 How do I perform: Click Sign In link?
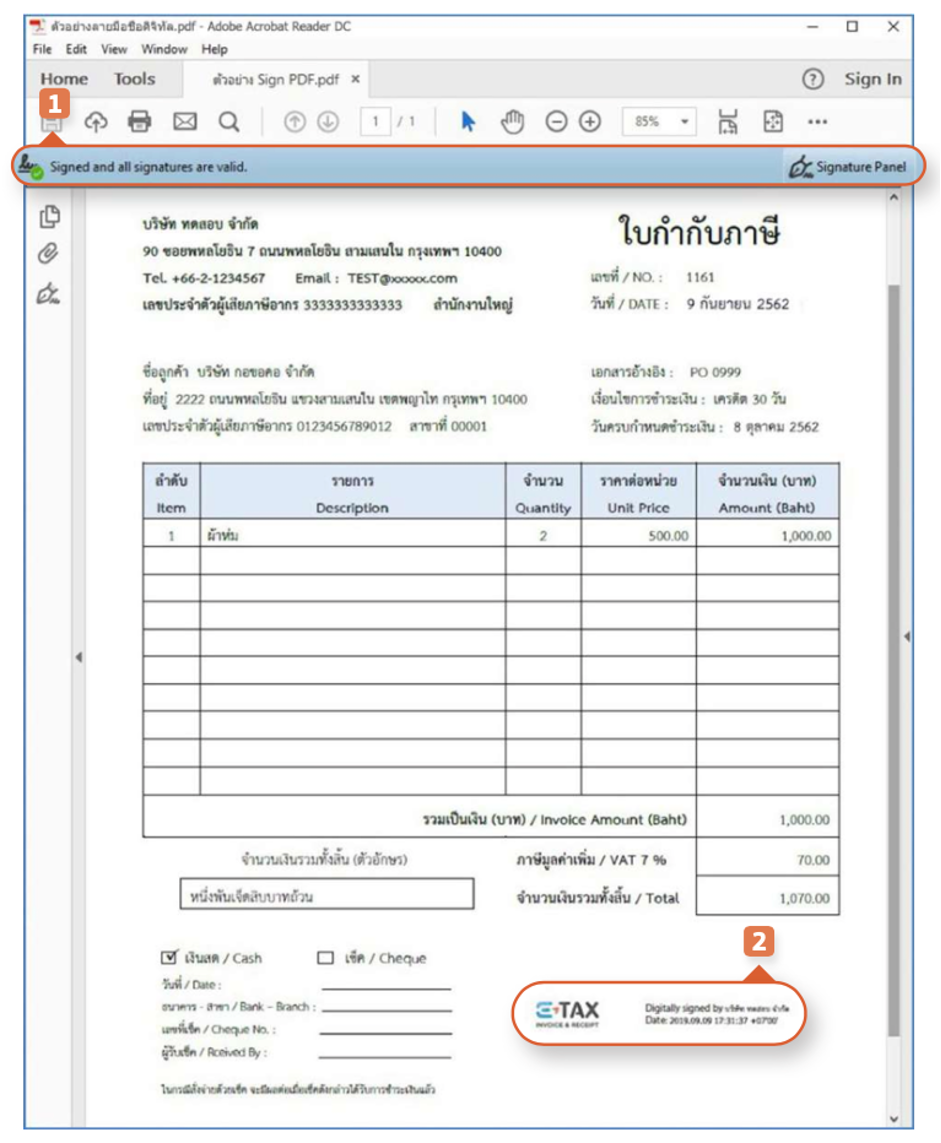(872, 79)
